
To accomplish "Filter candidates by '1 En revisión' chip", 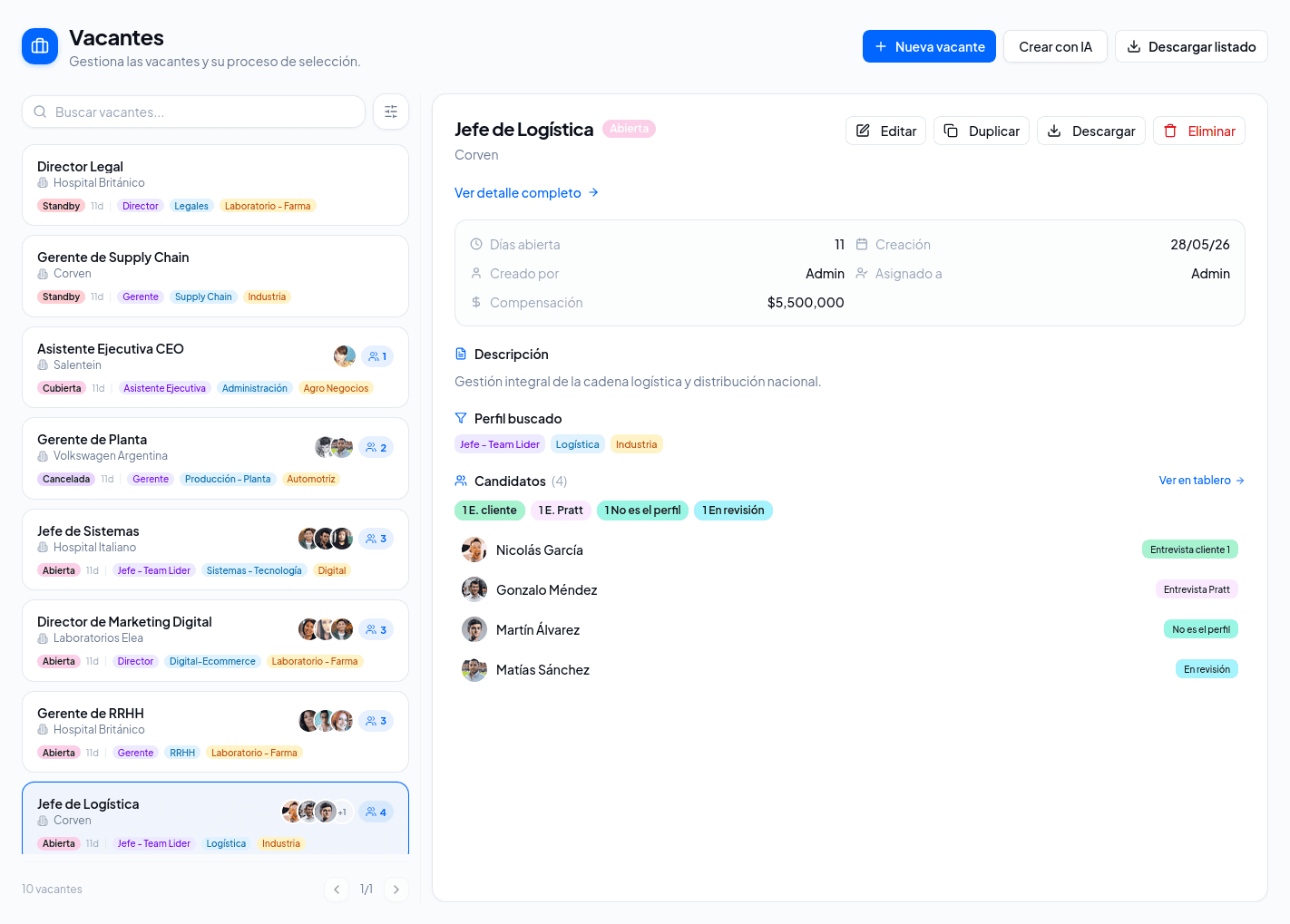I will (x=734, y=511).
